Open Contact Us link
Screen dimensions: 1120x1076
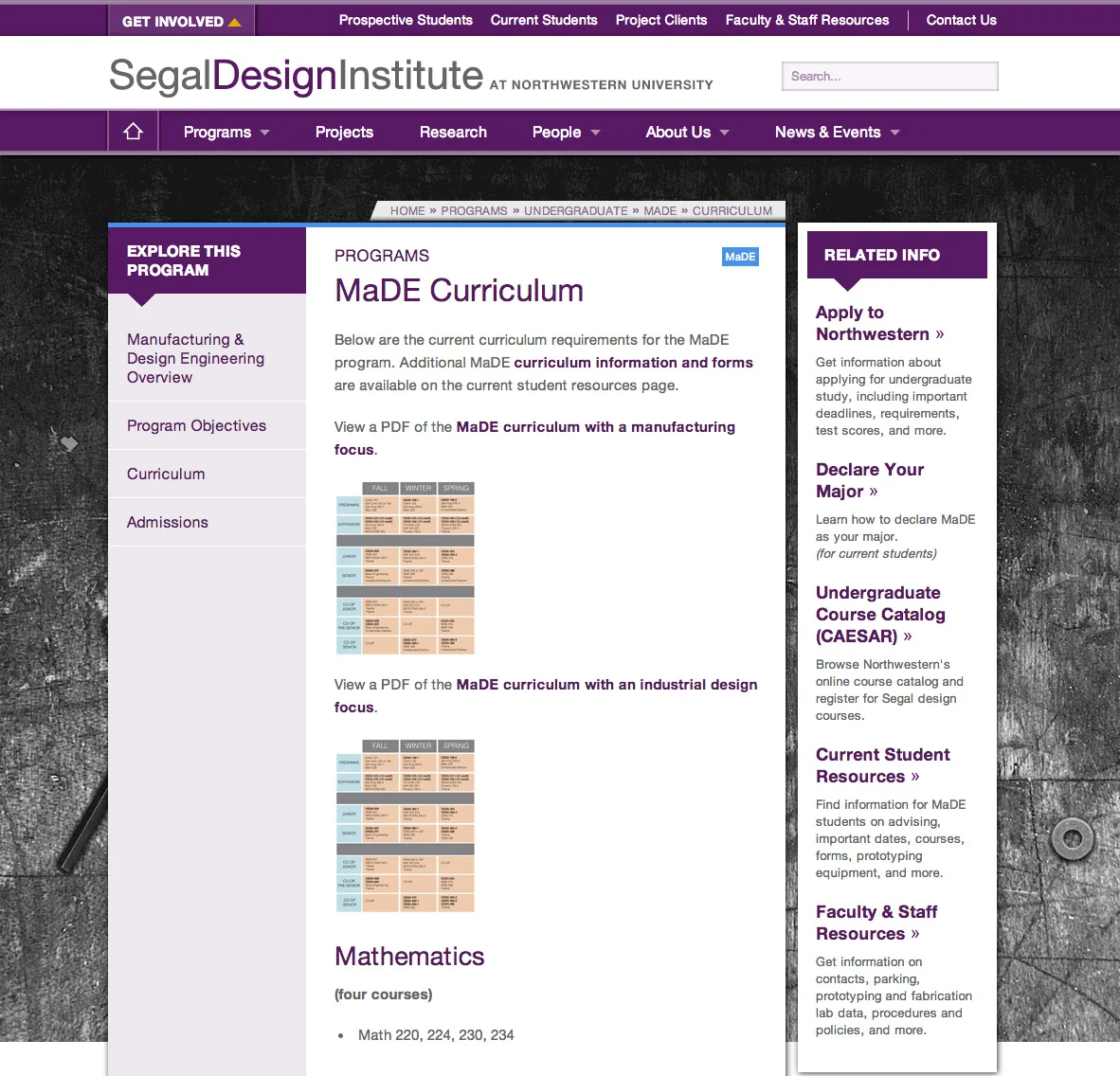(x=962, y=20)
